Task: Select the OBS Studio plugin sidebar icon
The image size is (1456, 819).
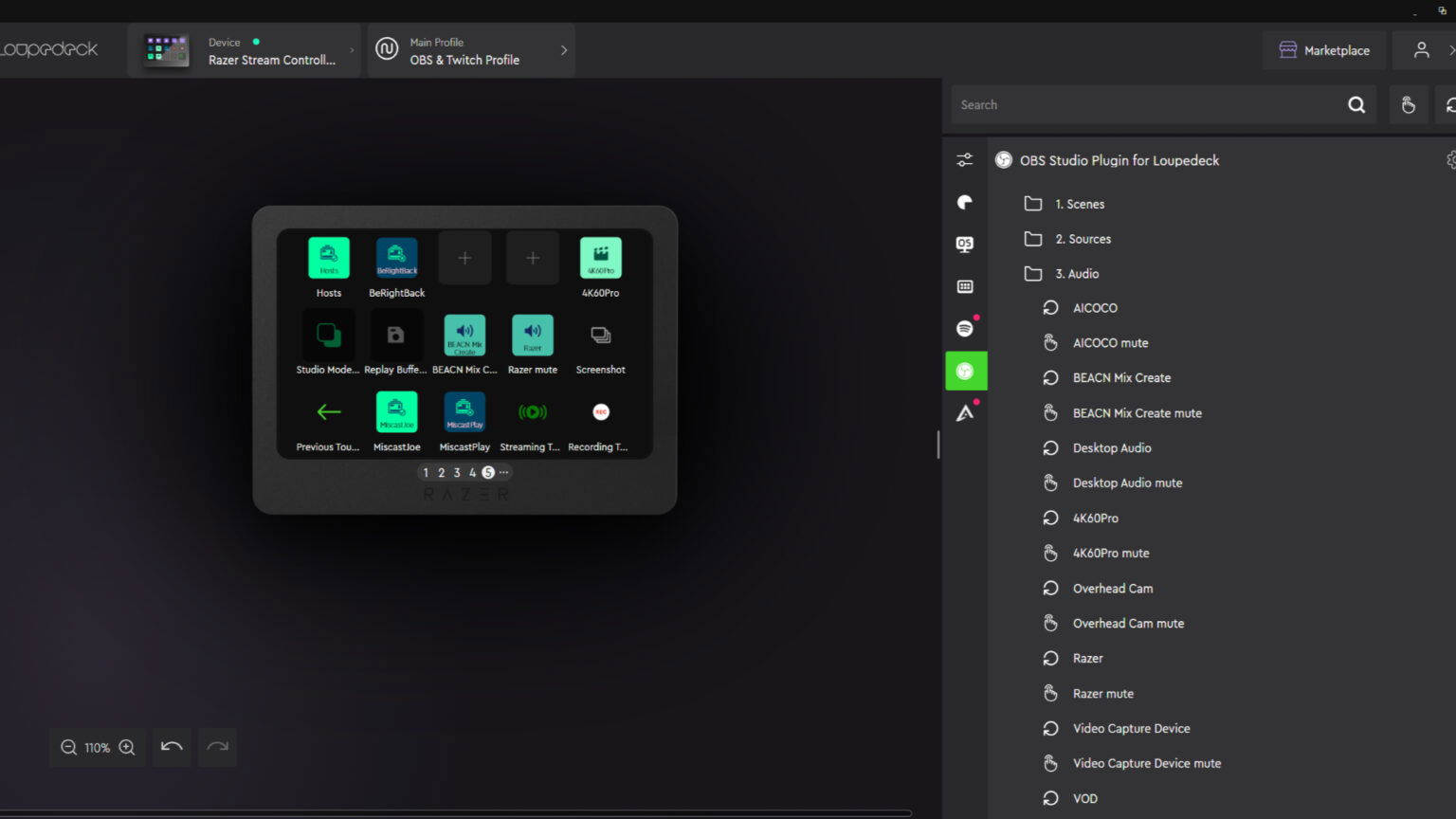Action: [x=965, y=371]
